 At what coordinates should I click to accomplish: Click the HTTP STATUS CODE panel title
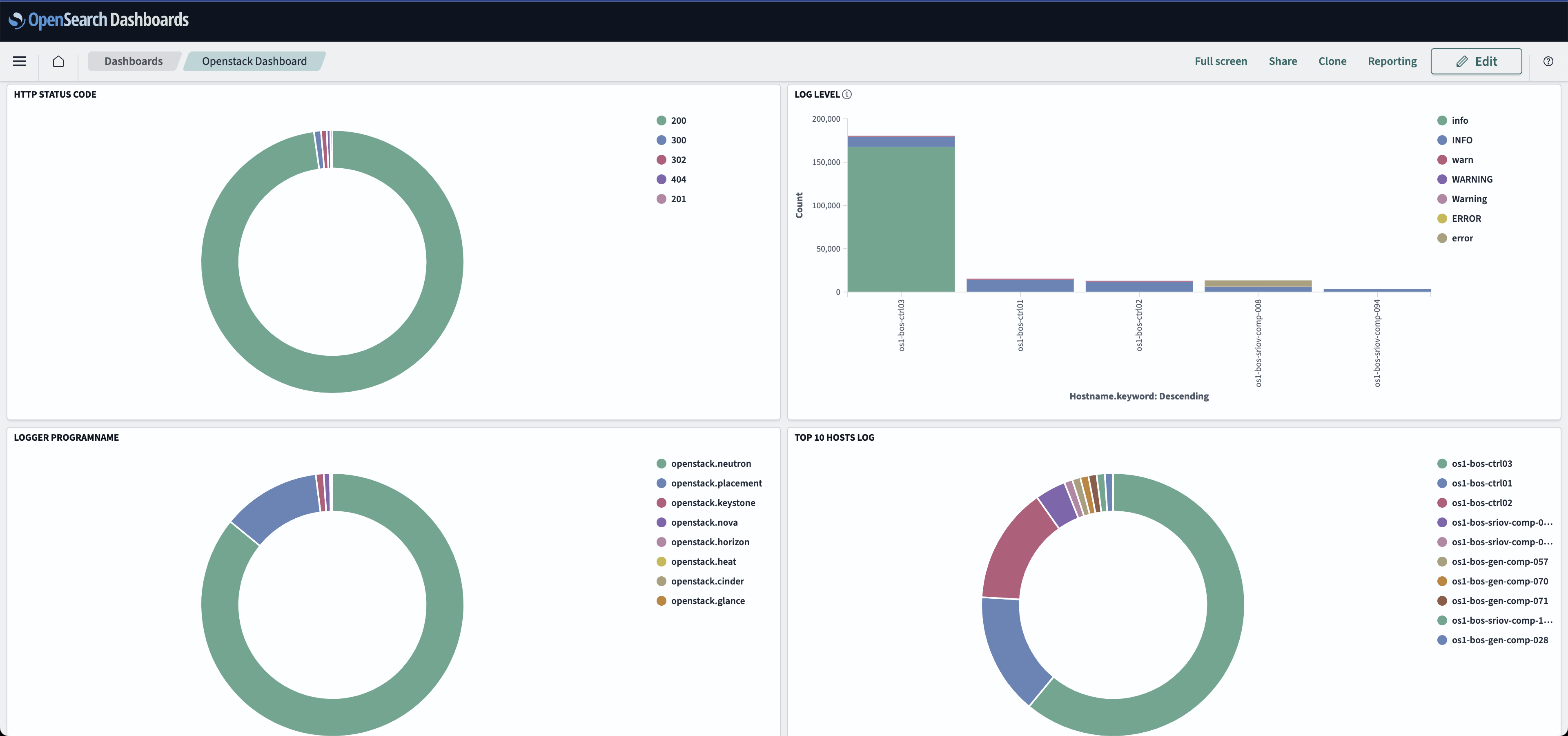[x=55, y=94]
